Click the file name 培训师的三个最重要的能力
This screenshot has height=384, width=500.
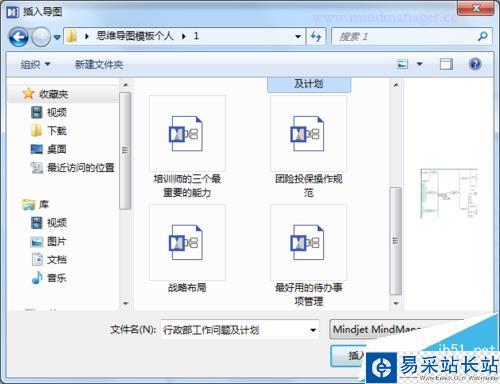pyautogui.click(x=187, y=186)
